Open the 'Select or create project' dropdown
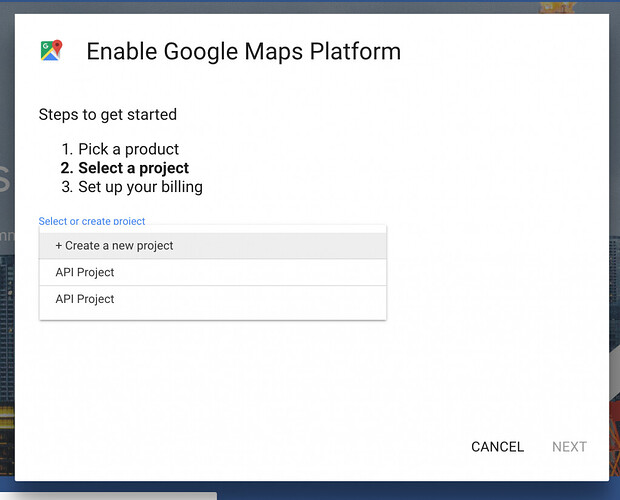 pyautogui.click(x=92, y=221)
